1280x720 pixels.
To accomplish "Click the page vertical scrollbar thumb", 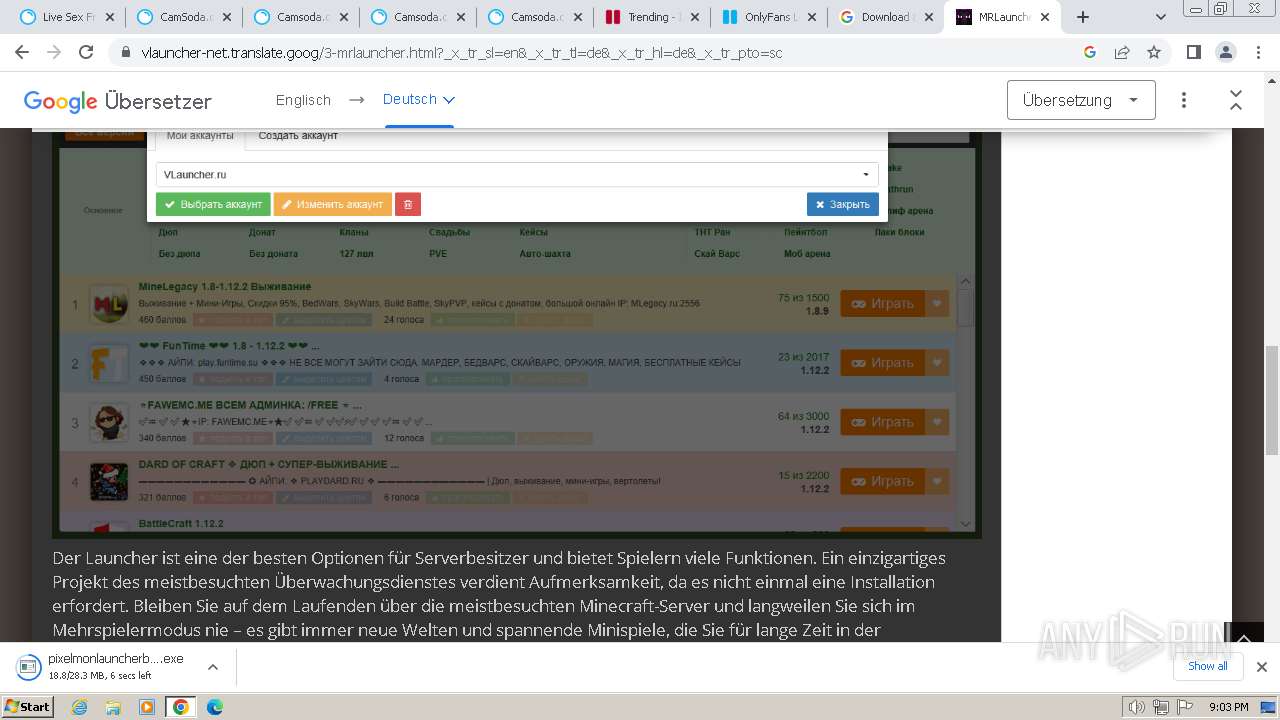I will click(x=1272, y=400).
